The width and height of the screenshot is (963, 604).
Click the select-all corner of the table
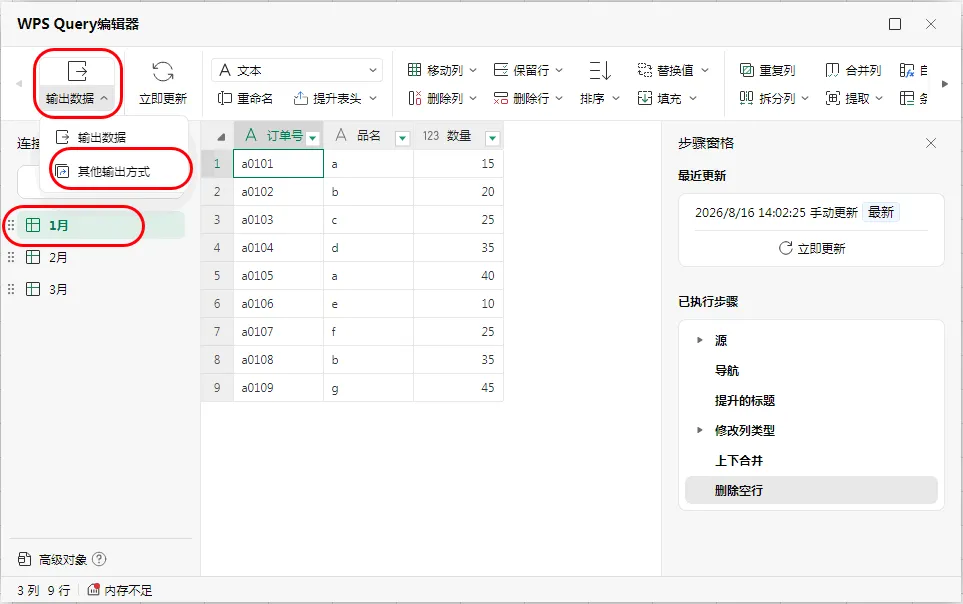pos(217,136)
